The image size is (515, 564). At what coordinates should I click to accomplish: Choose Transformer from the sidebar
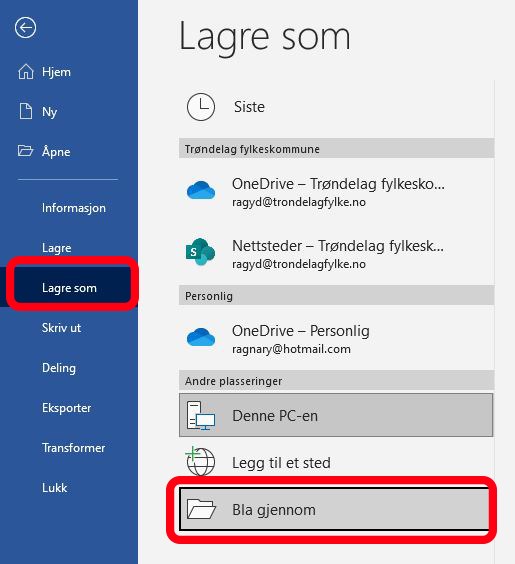(73, 448)
